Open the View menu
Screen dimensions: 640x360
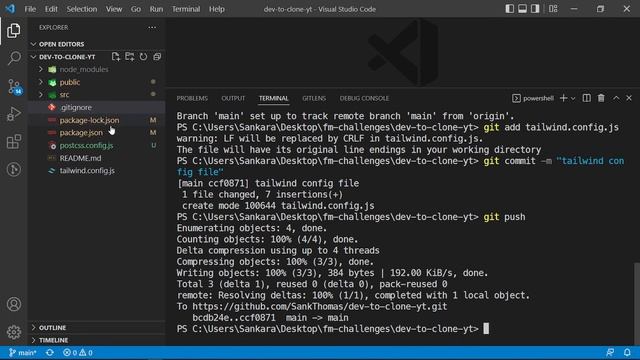coord(114,9)
